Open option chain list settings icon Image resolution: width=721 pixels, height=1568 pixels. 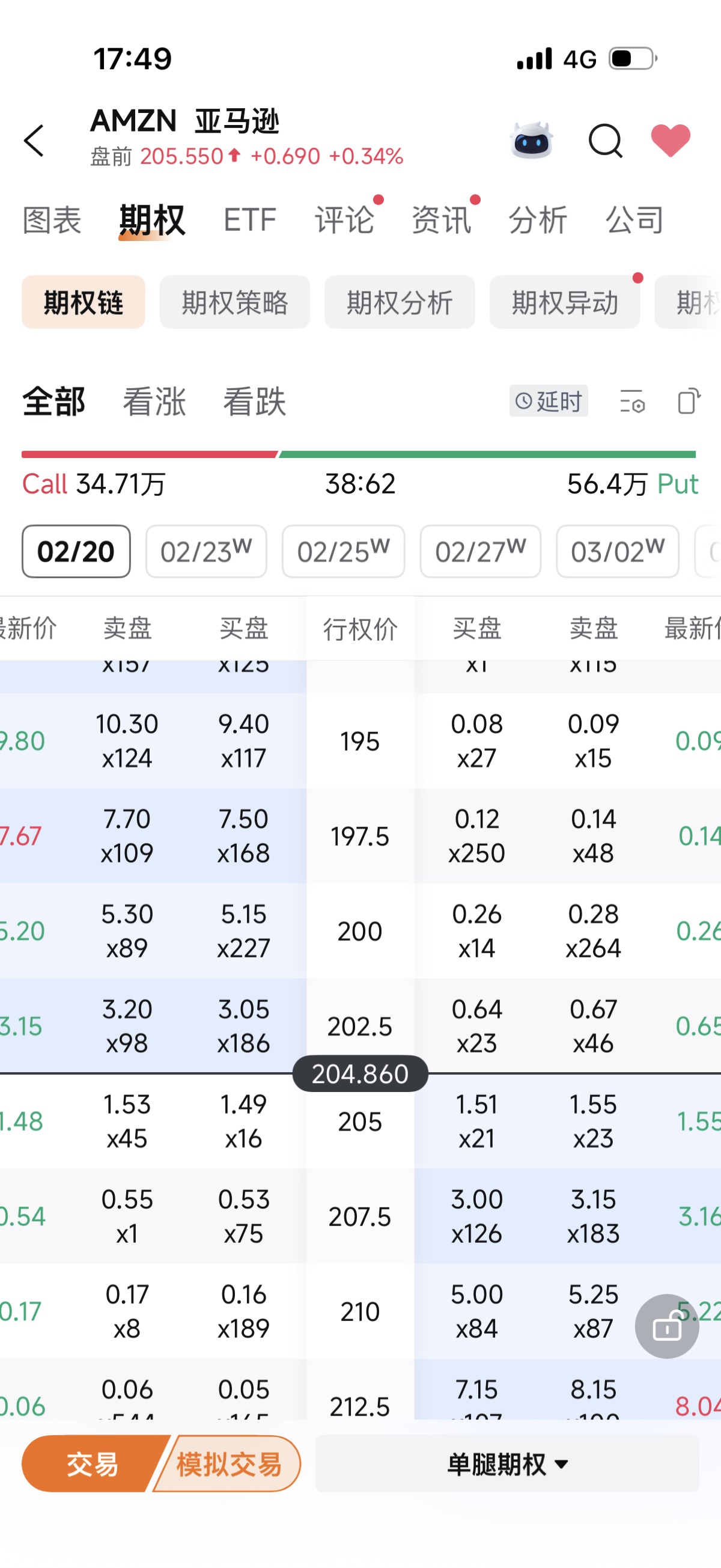(x=632, y=401)
